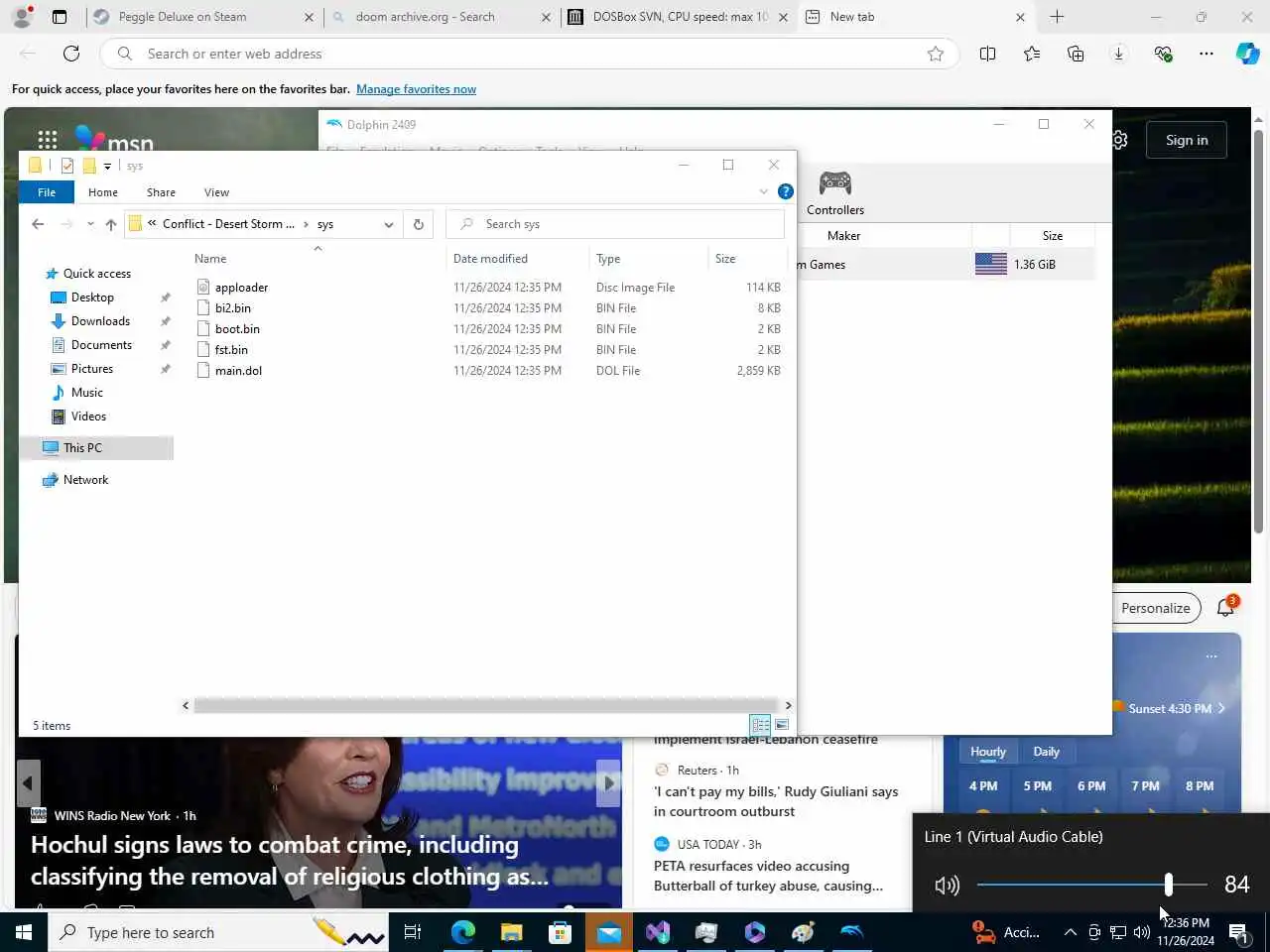Open Edge tab actions menu icon
Image resolution: width=1270 pixels, height=952 pixels.
pos(60,17)
